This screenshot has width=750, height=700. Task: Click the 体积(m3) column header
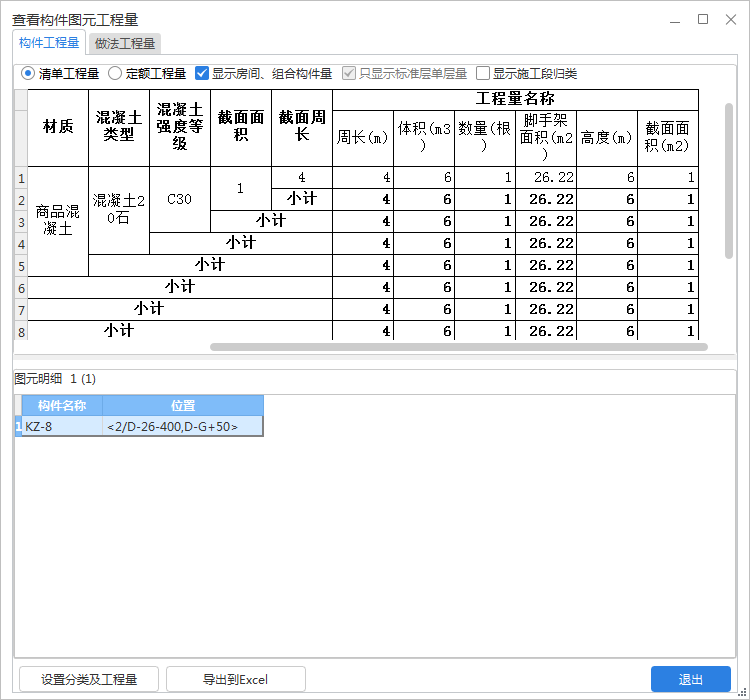click(424, 138)
